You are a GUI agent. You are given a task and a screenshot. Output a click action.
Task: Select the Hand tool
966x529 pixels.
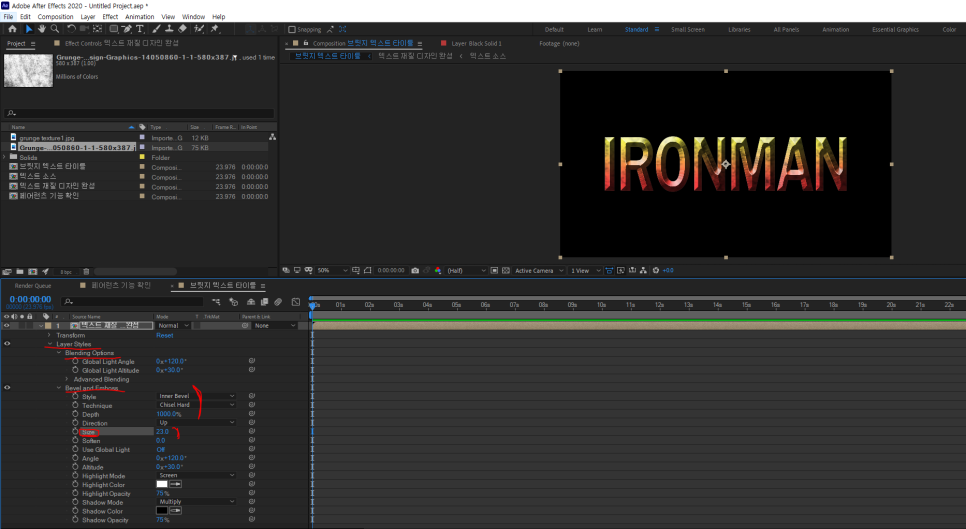[41, 29]
